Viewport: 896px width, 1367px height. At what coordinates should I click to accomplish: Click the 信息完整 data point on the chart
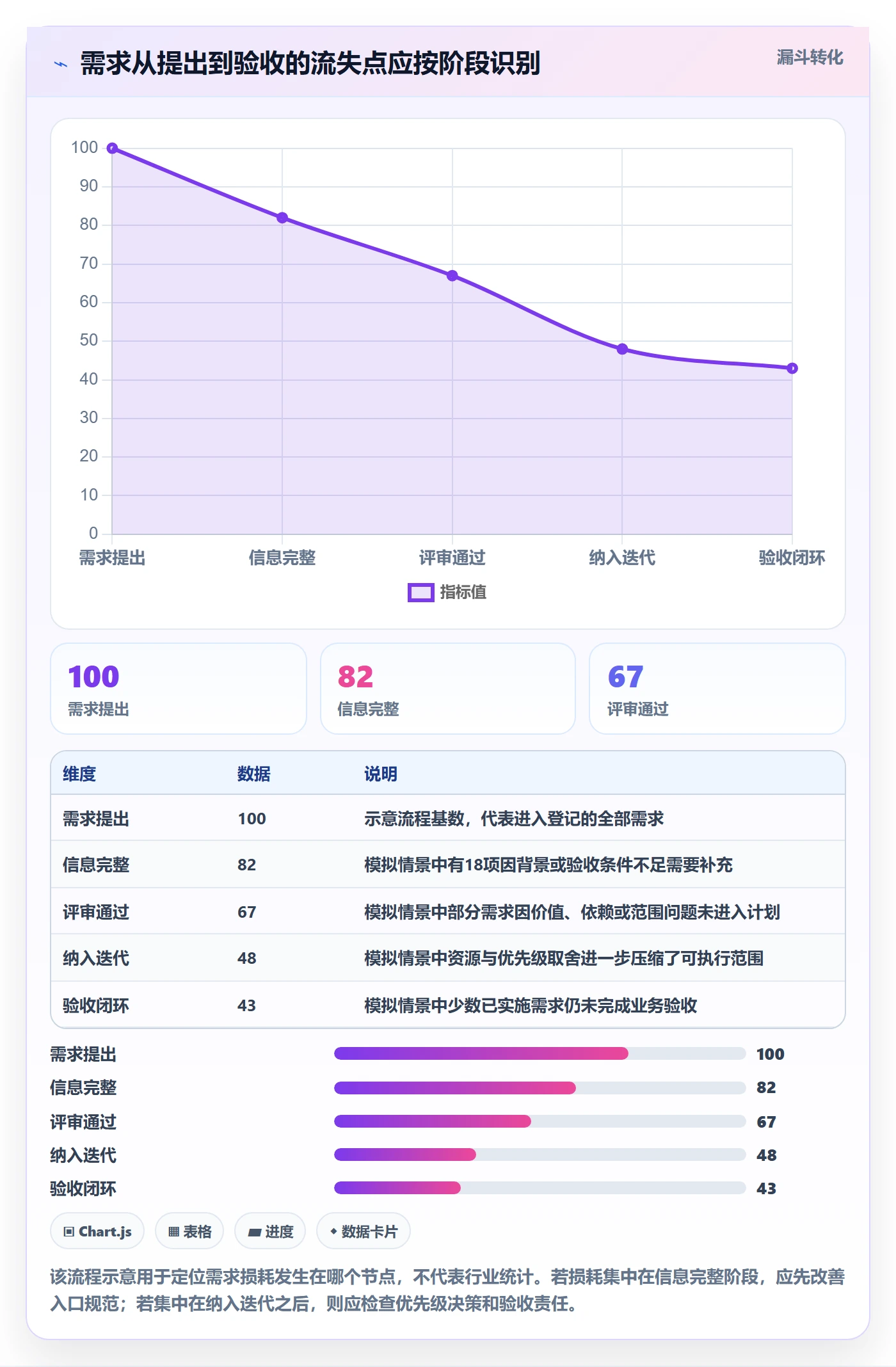click(282, 218)
